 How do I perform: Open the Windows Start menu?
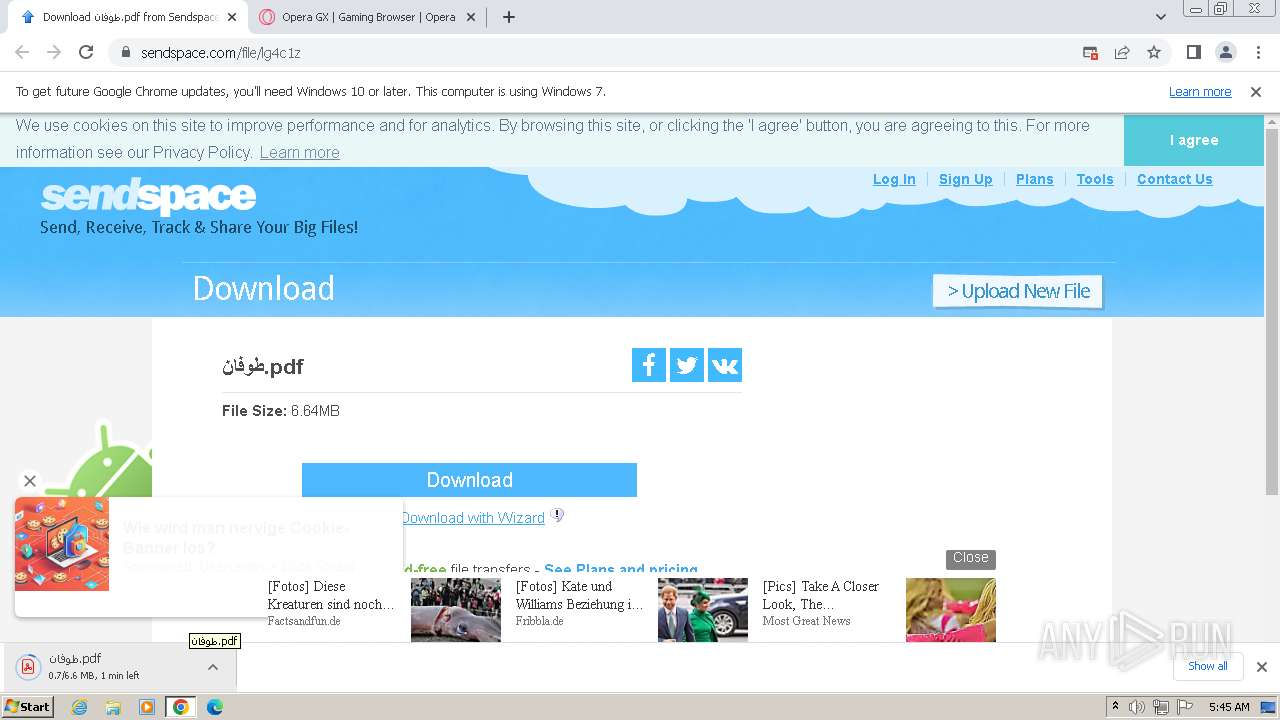[27, 707]
